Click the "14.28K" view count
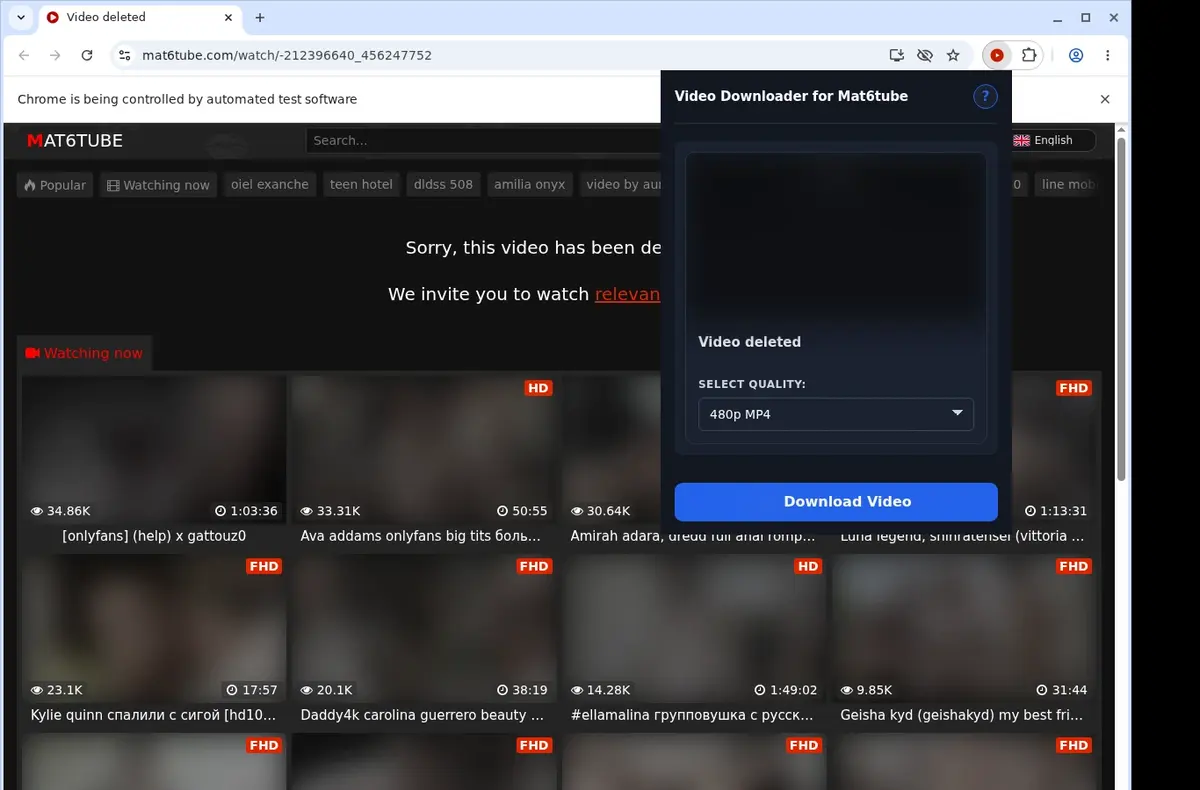 pyautogui.click(x=600, y=690)
